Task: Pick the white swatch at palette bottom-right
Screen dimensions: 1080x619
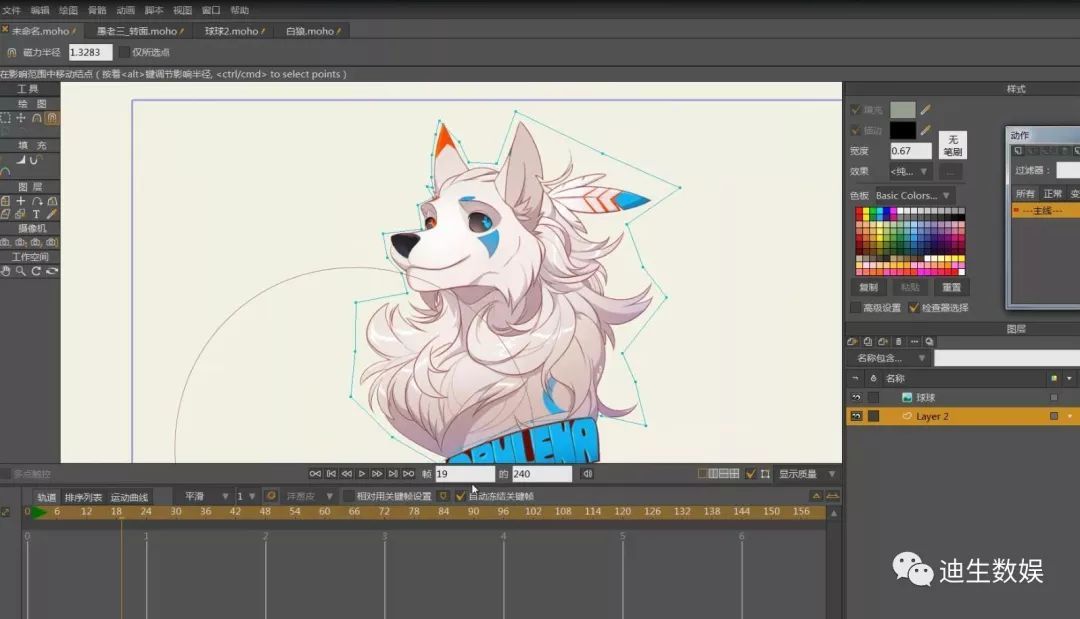Action: (x=961, y=271)
